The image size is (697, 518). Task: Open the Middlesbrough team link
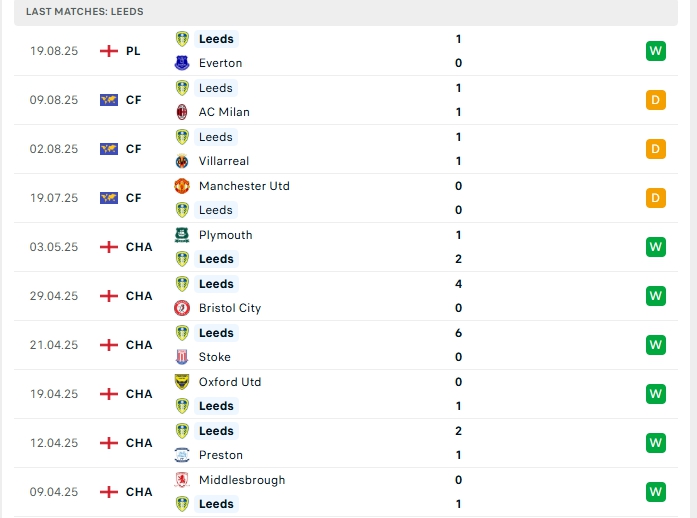[x=241, y=480]
